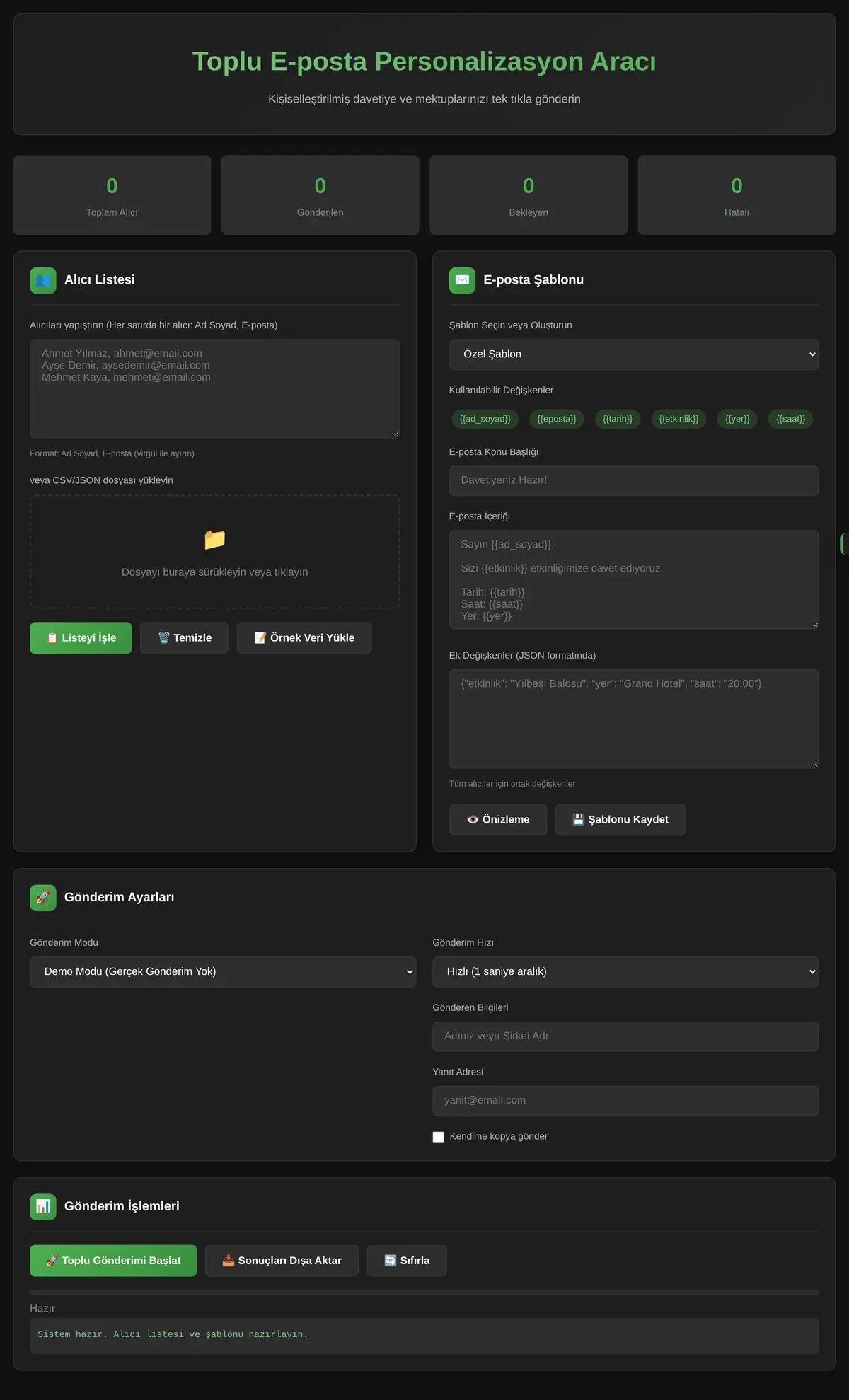Click the Ek Değişkenler JSON textarea

pyautogui.click(x=634, y=719)
